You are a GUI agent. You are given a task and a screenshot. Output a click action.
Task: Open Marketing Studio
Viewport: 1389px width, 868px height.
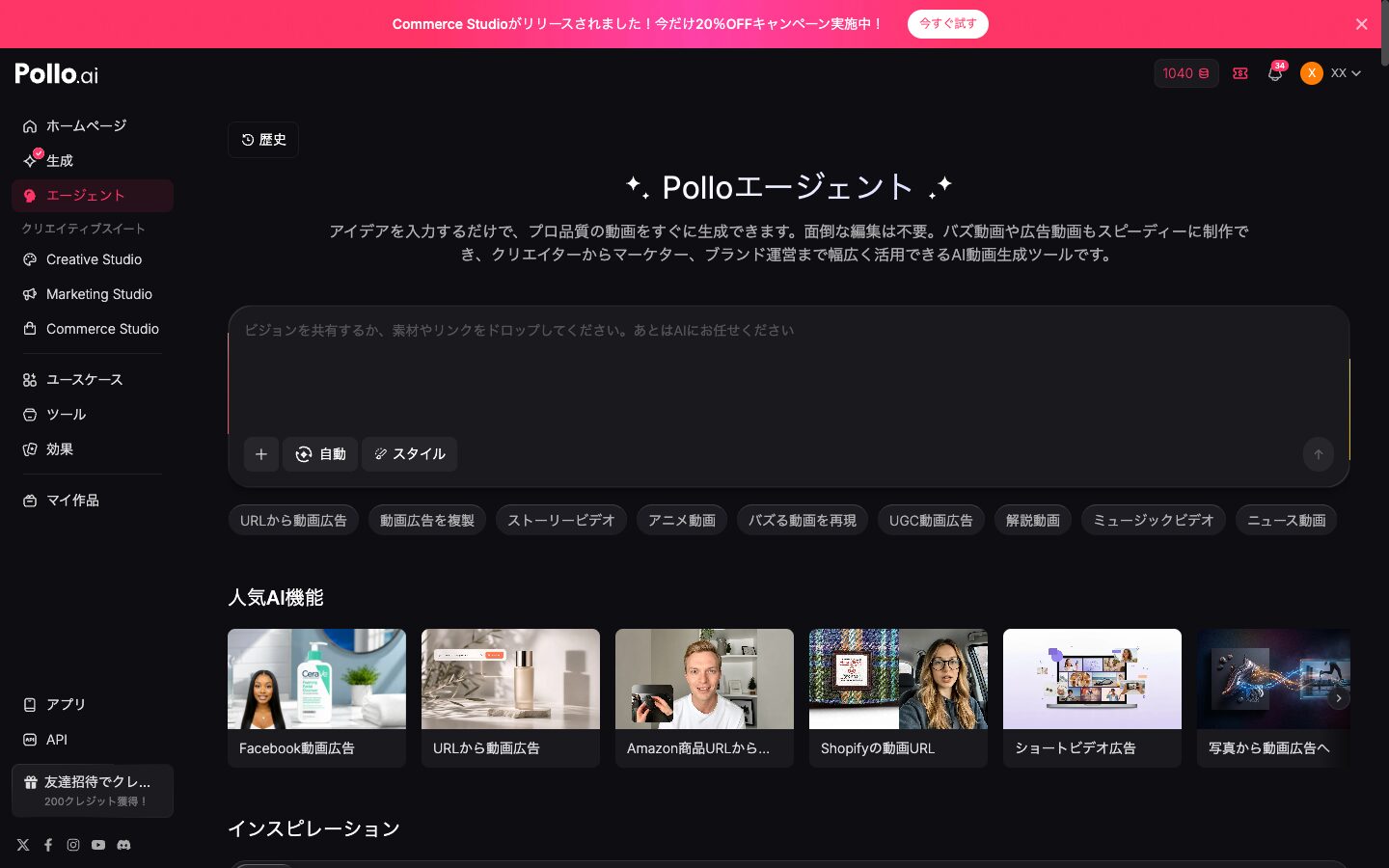93,294
